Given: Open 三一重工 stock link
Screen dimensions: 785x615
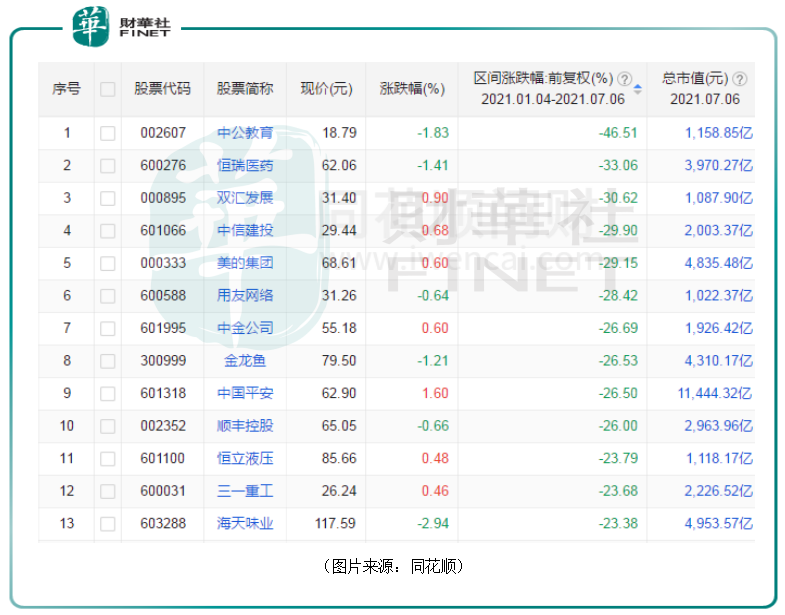Looking at the screenshot, I should coord(245,491).
